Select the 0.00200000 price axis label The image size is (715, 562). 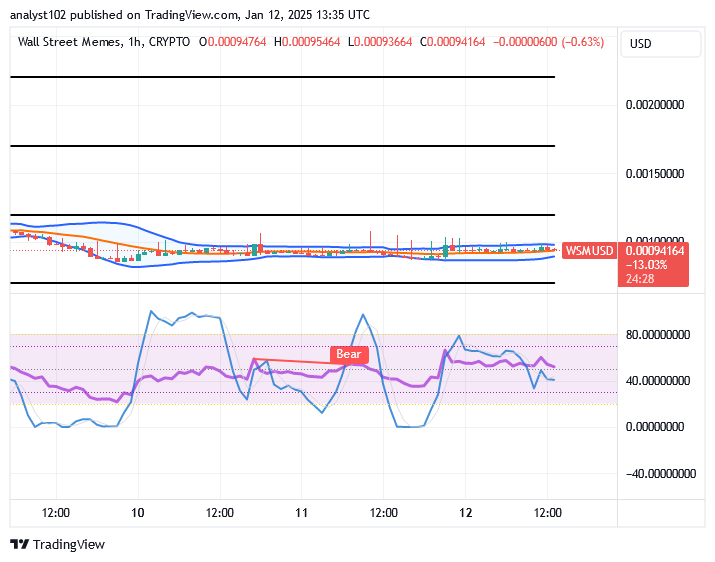click(655, 105)
